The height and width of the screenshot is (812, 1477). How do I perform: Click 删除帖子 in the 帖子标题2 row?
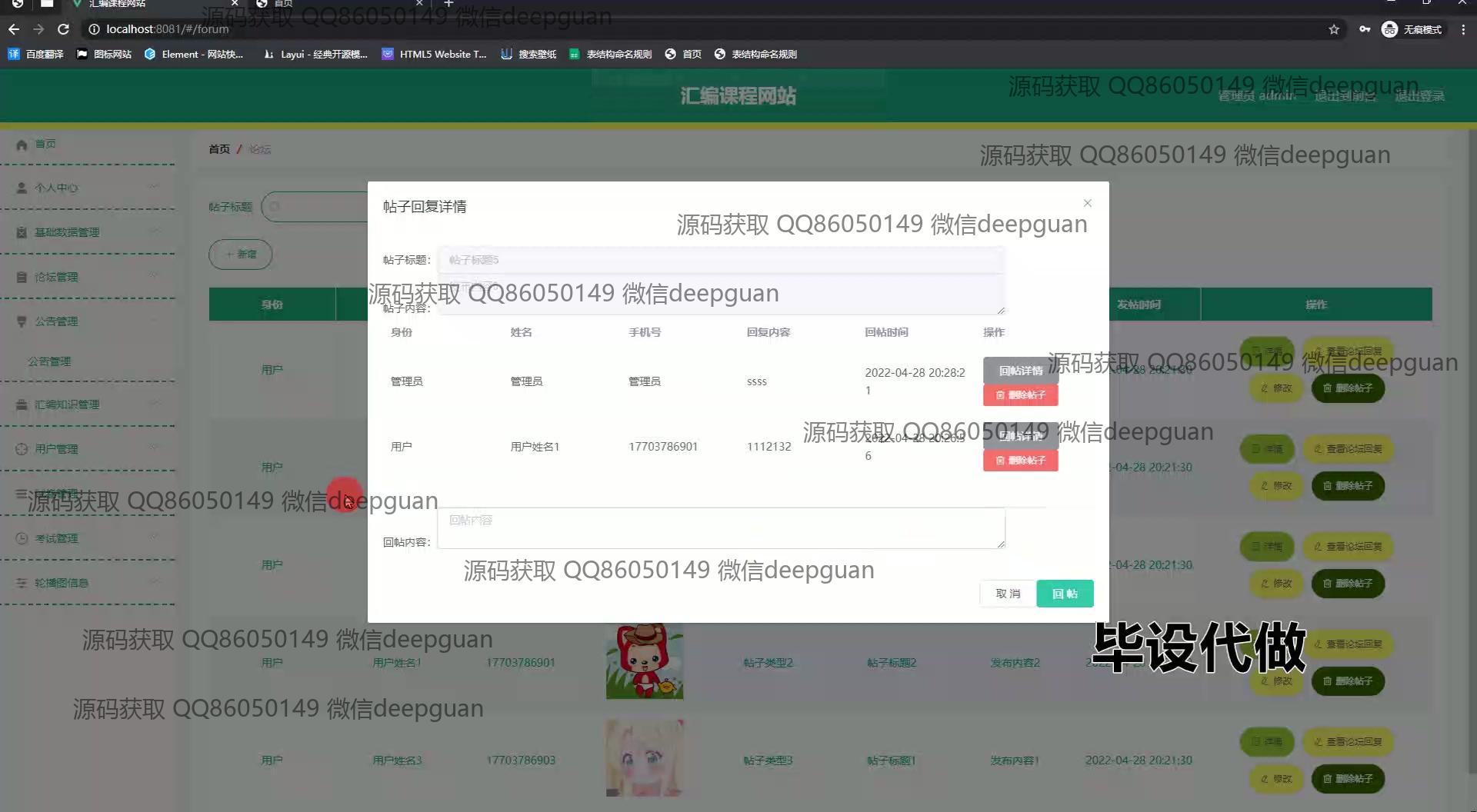click(x=1348, y=681)
